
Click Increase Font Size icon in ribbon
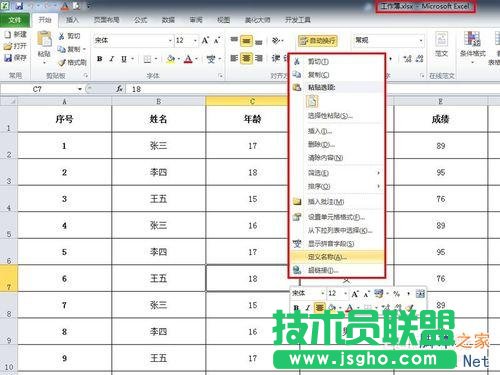pyautogui.click(x=205, y=40)
